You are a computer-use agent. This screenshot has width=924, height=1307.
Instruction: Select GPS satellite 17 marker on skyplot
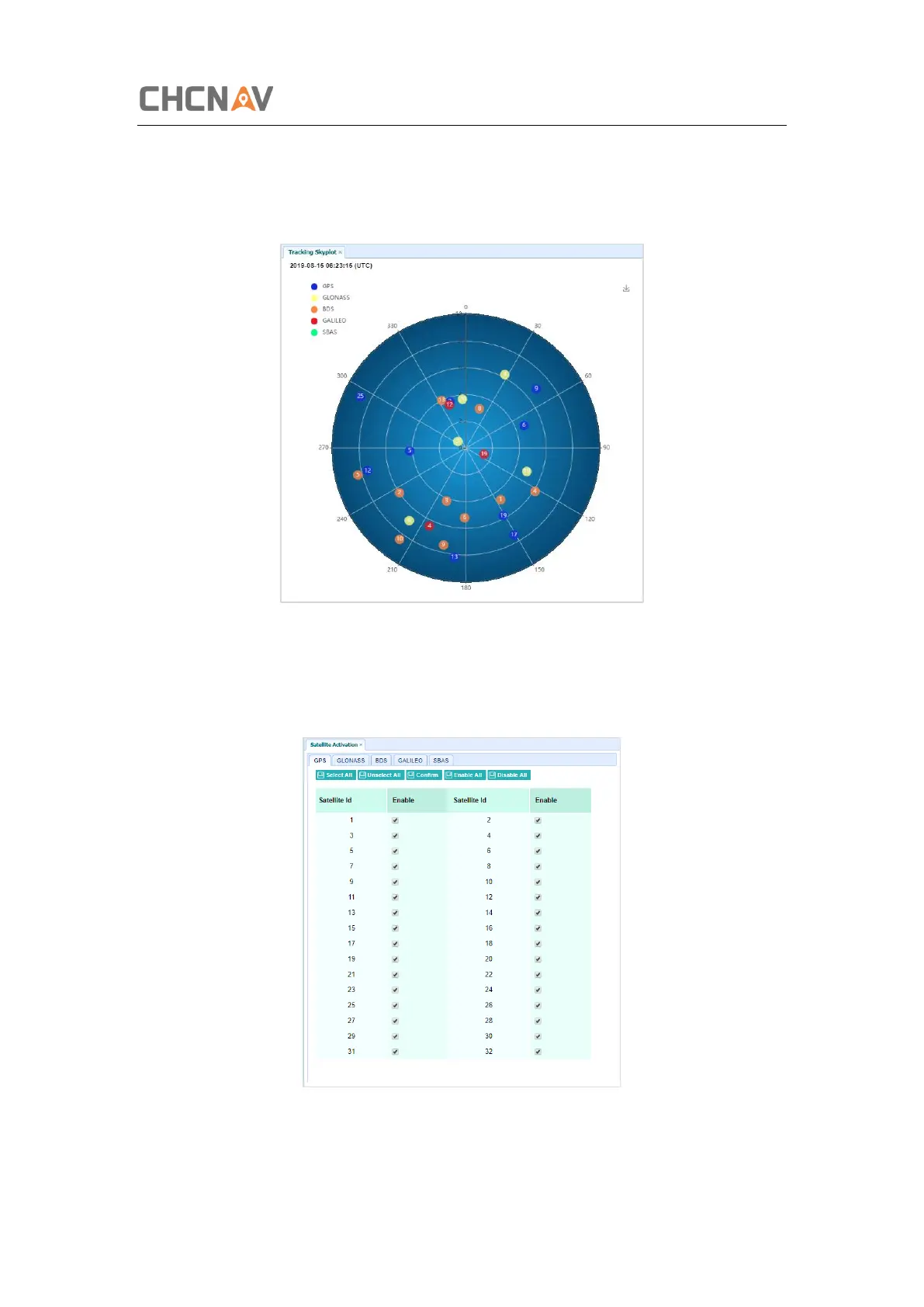[x=514, y=535]
